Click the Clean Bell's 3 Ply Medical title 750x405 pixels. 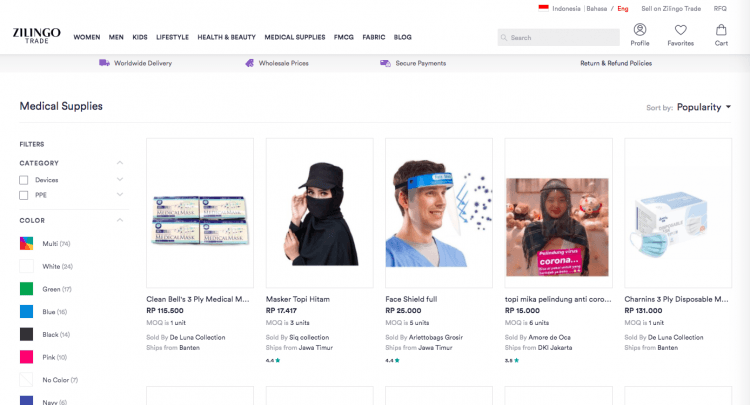click(x=198, y=299)
